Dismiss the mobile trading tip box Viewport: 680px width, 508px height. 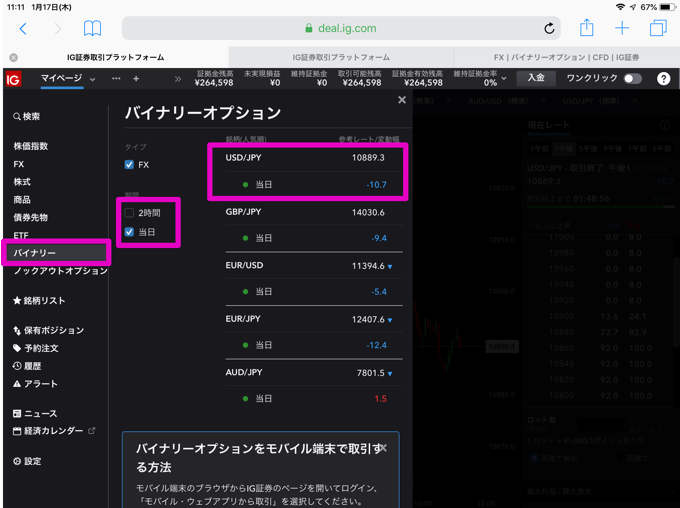click(x=383, y=448)
